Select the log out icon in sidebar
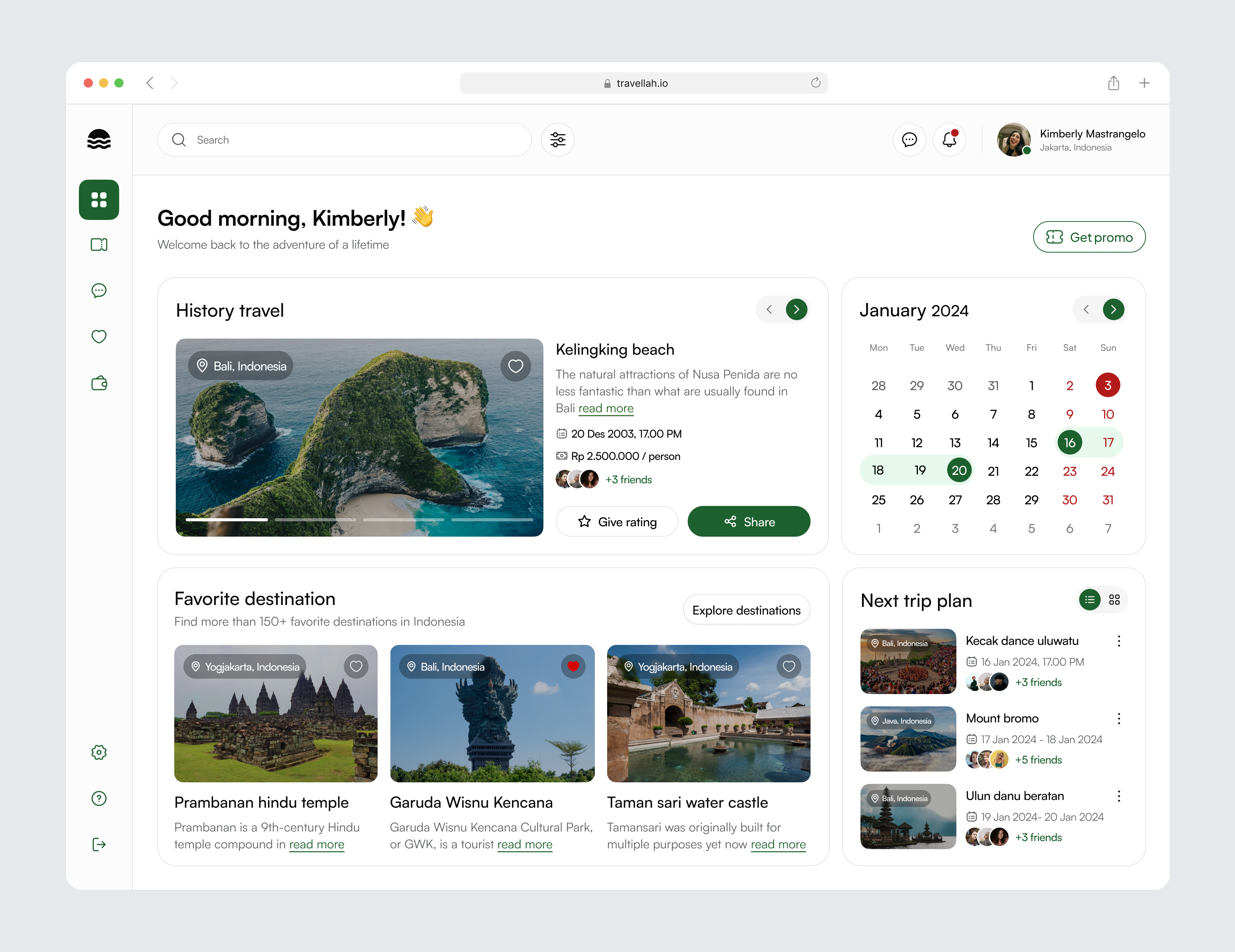This screenshot has width=1235, height=952. [x=99, y=845]
